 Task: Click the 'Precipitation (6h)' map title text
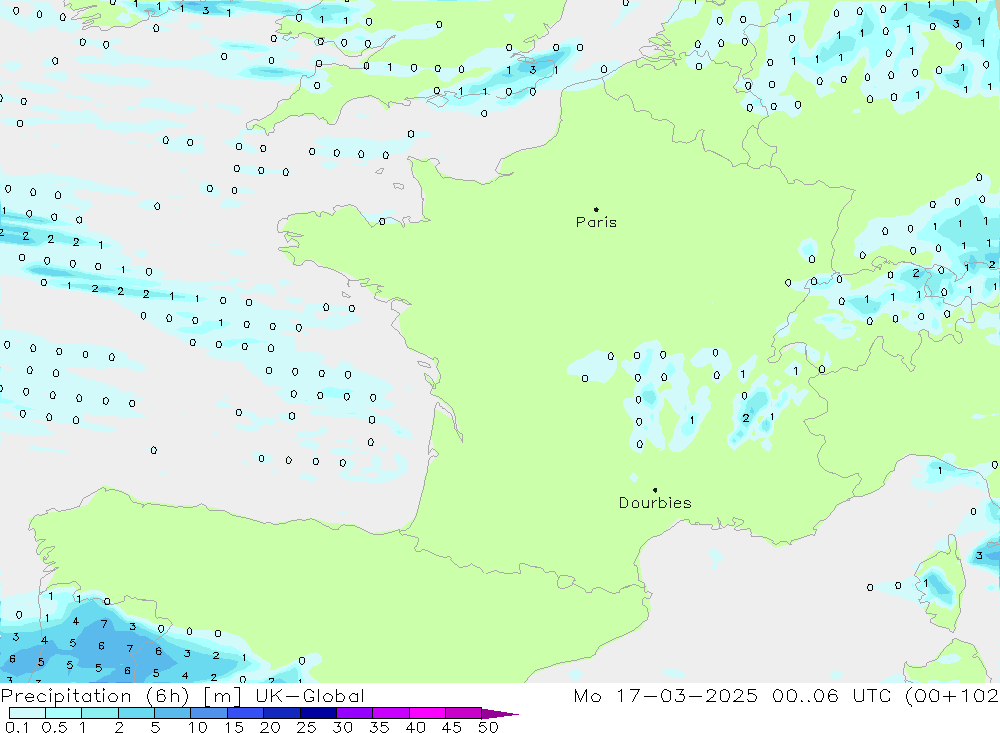coord(95,695)
